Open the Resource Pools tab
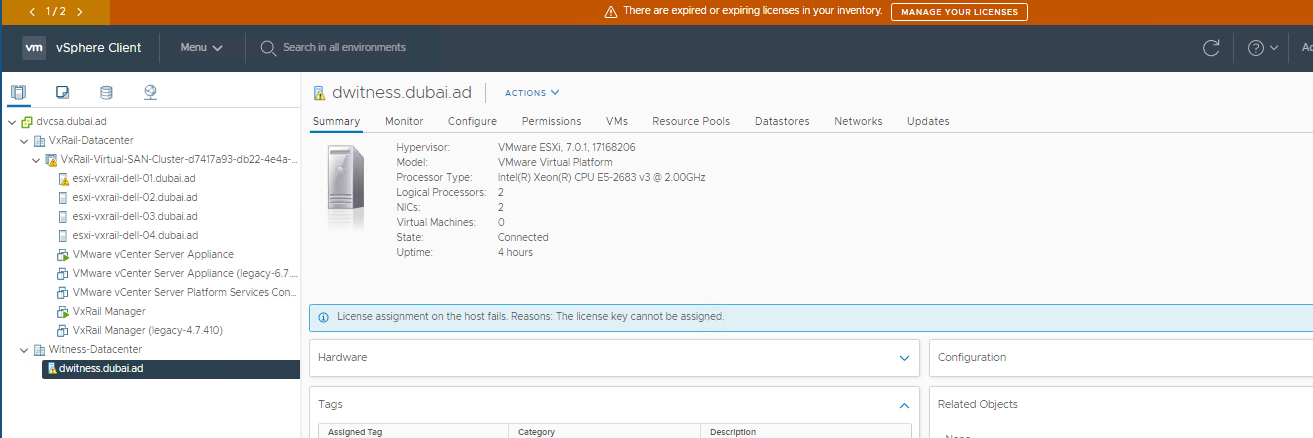1313x438 pixels. (691, 121)
